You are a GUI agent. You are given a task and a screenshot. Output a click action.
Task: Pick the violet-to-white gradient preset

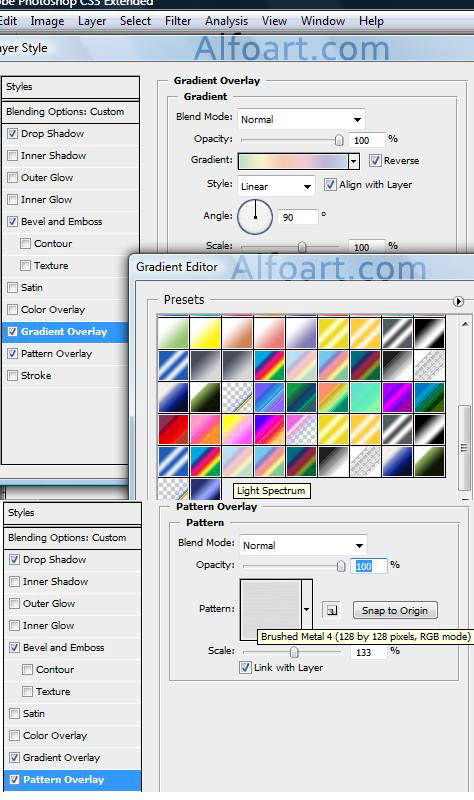(x=302, y=333)
